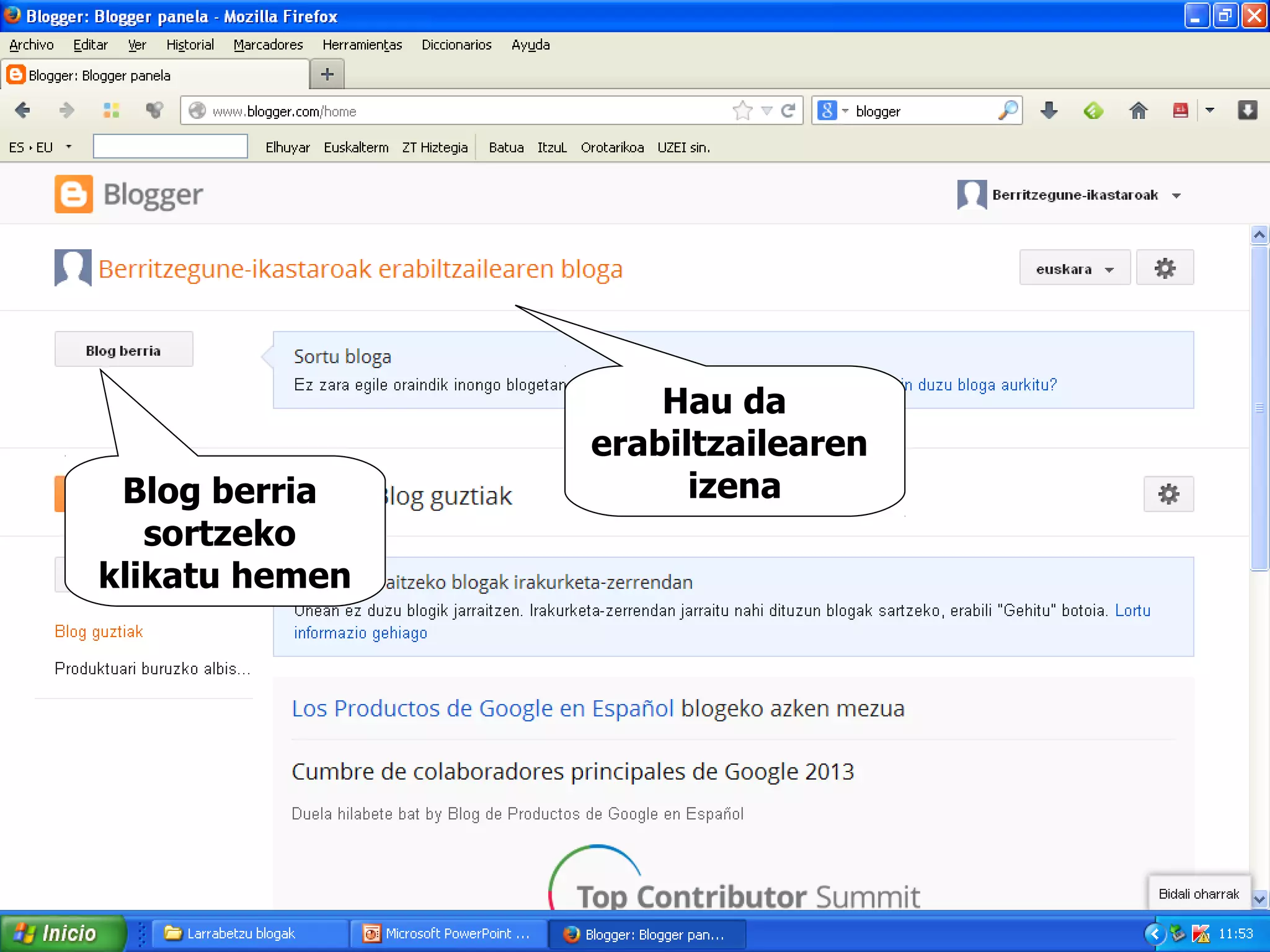This screenshot has height=952, width=1270.
Task: Click the Blogger logo icon
Action: tap(74, 195)
